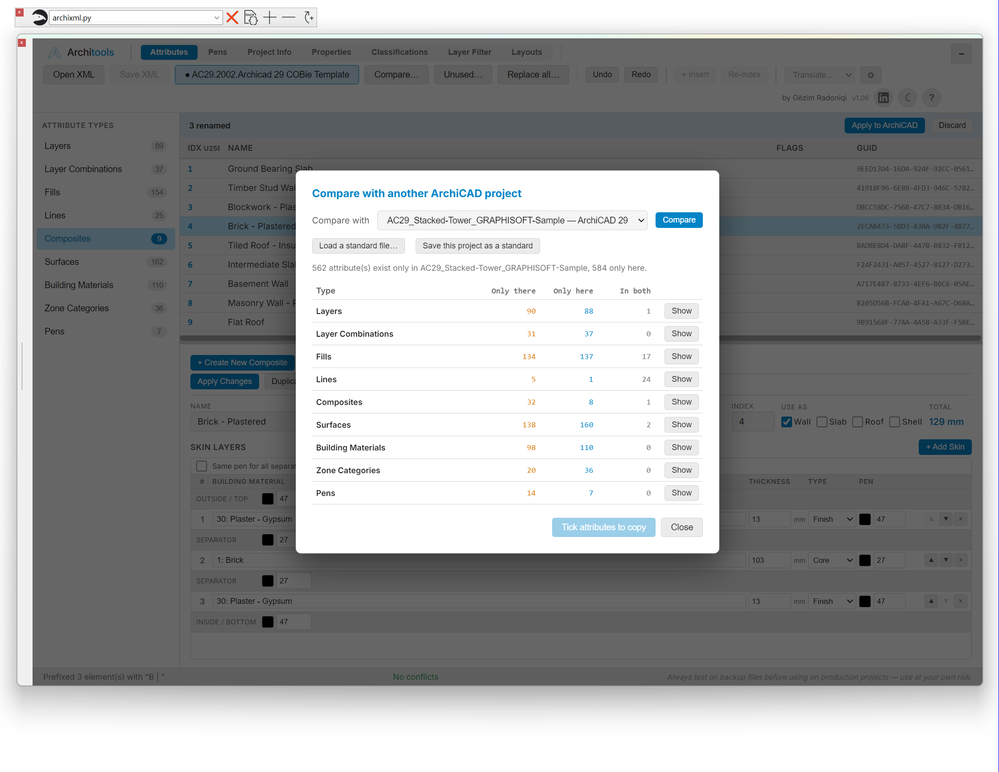Click the Discard button

coord(952,125)
